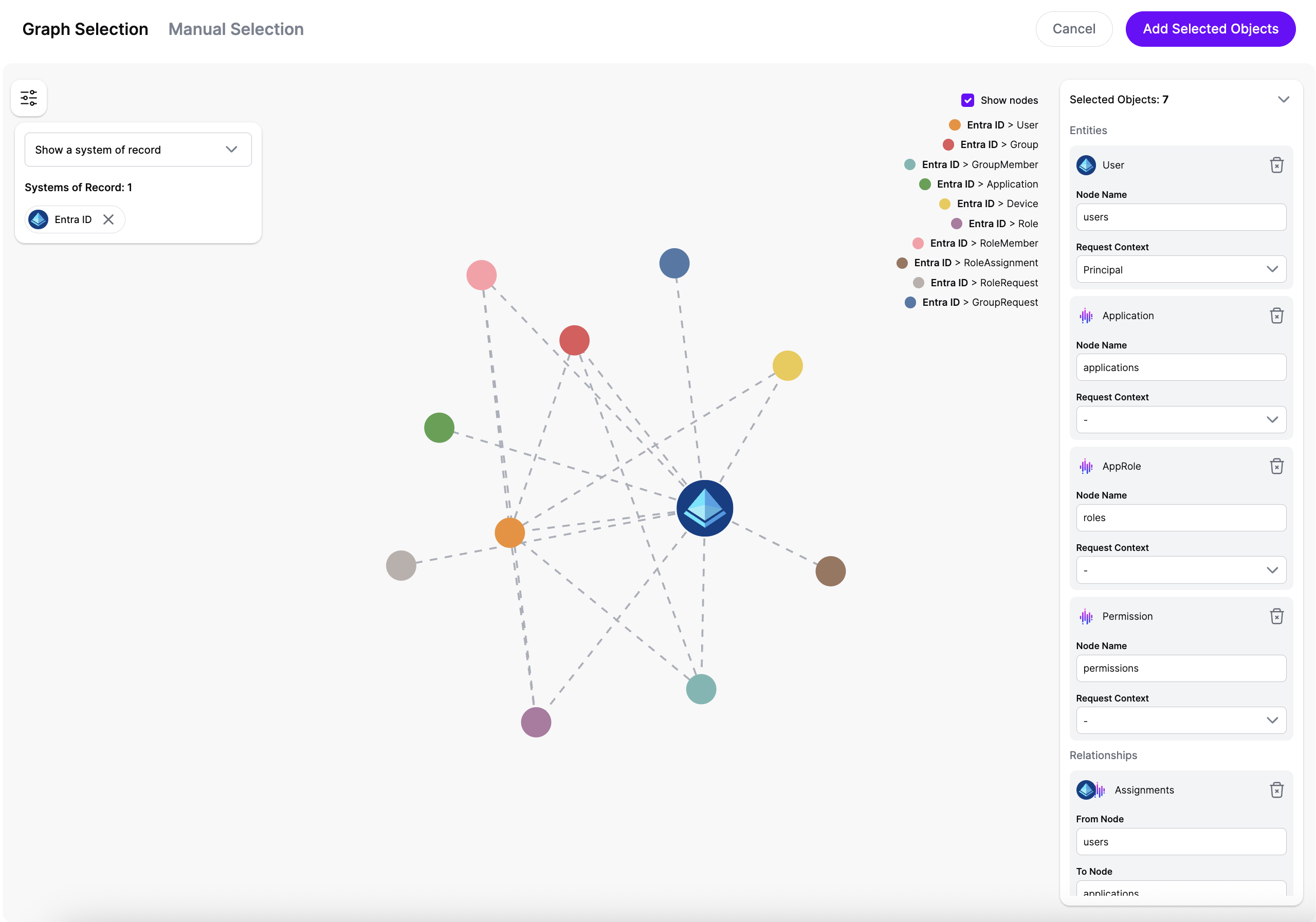Click the User entity Entra icon
Screen dimensions: 1316x922
[1086, 165]
